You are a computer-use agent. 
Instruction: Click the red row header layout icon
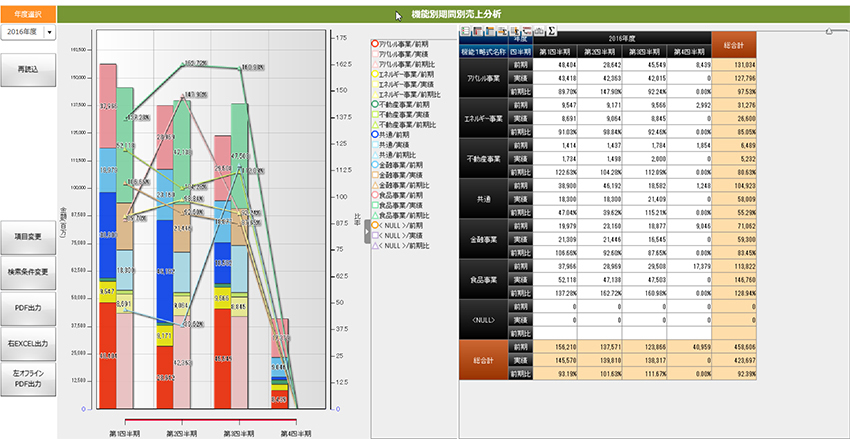point(478,31)
